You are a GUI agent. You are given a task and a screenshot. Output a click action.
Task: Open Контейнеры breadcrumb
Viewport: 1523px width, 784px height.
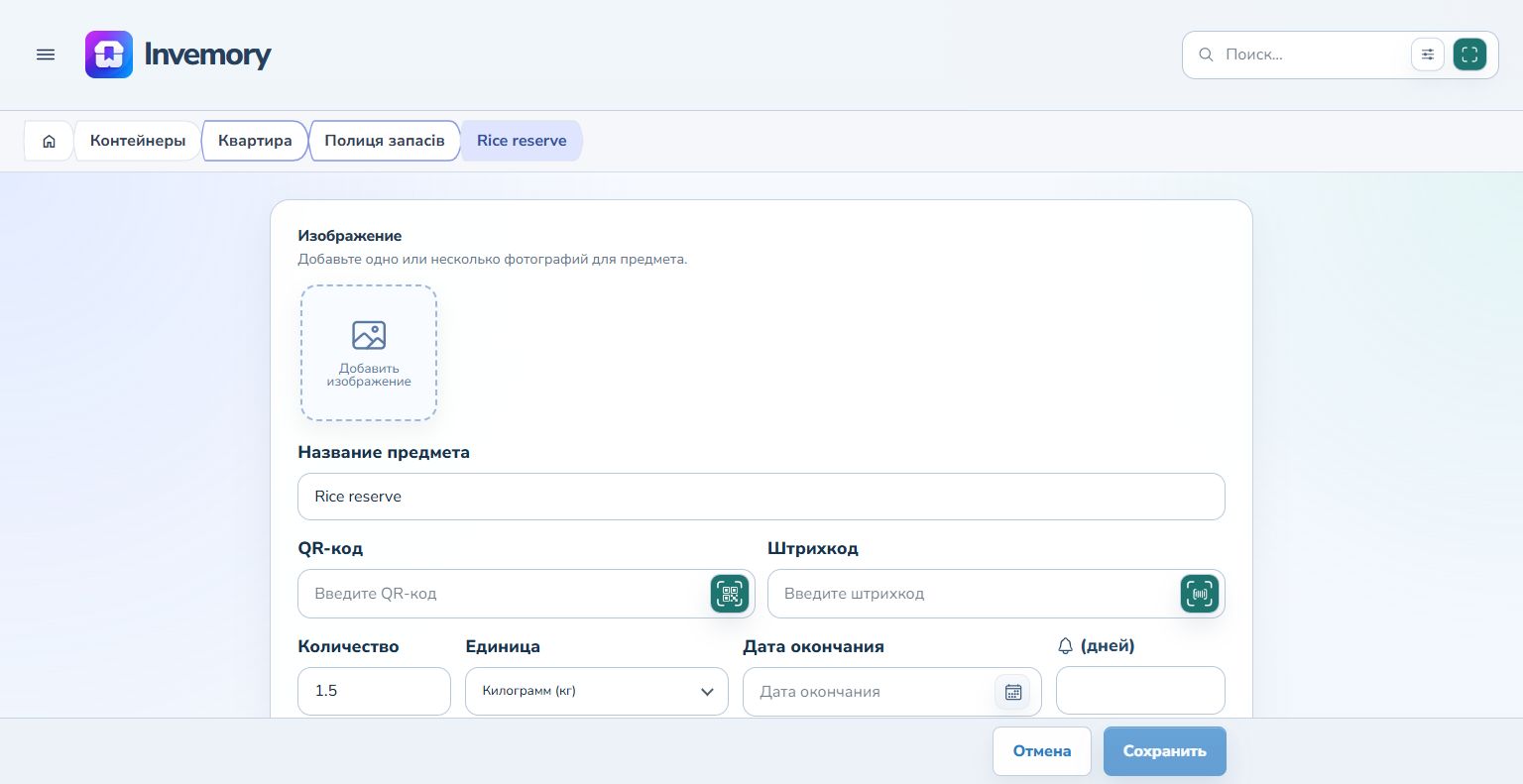click(138, 141)
